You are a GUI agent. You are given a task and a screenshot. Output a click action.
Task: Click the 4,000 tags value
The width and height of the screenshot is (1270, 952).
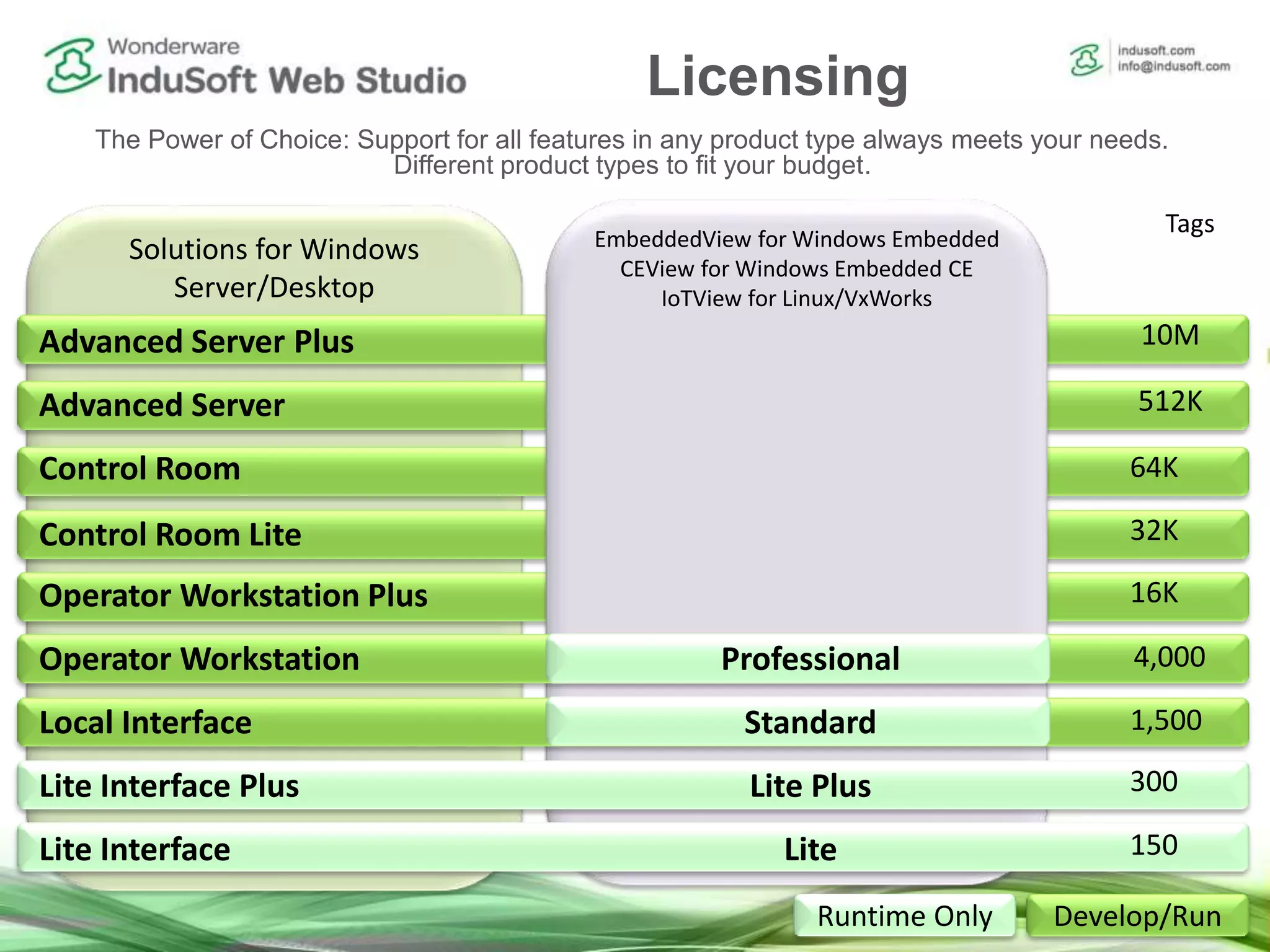coord(1170,657)
